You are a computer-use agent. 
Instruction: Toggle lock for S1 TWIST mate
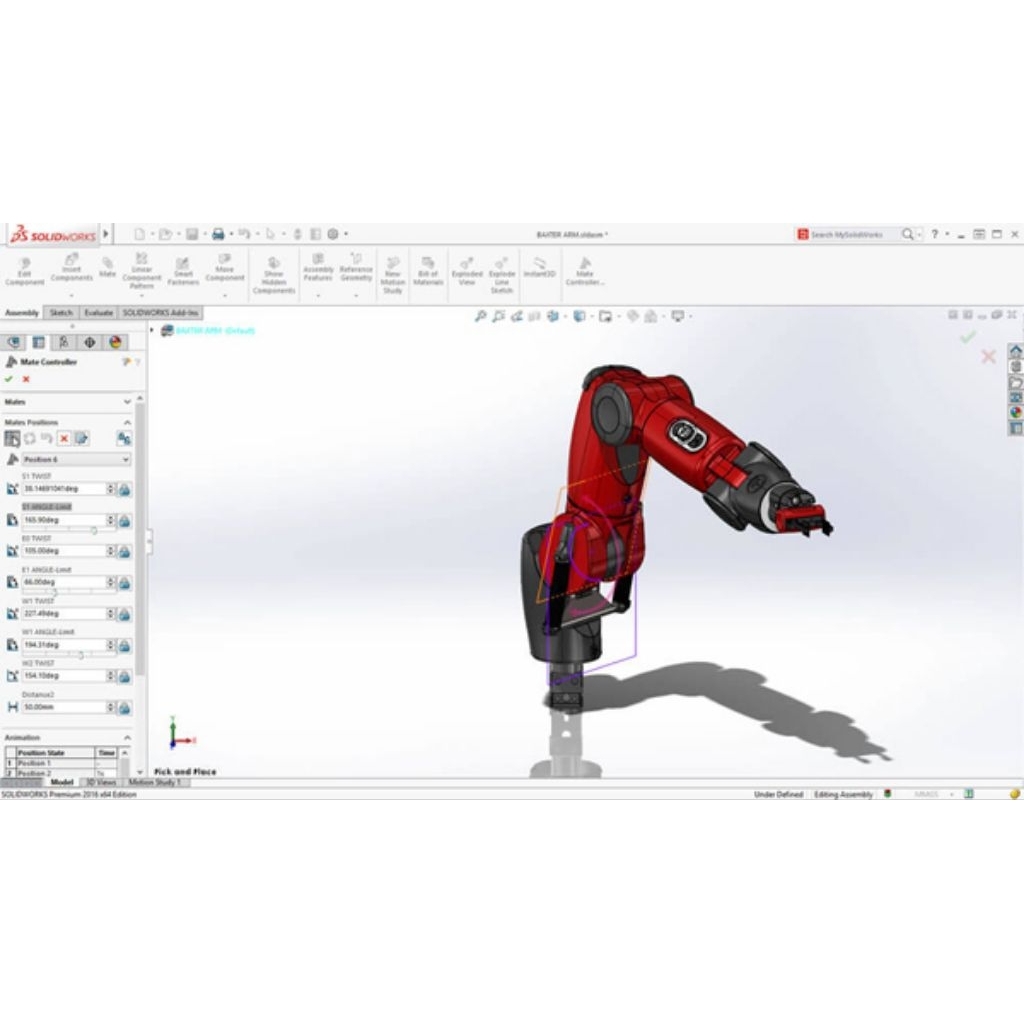click(x=124, y=489)
